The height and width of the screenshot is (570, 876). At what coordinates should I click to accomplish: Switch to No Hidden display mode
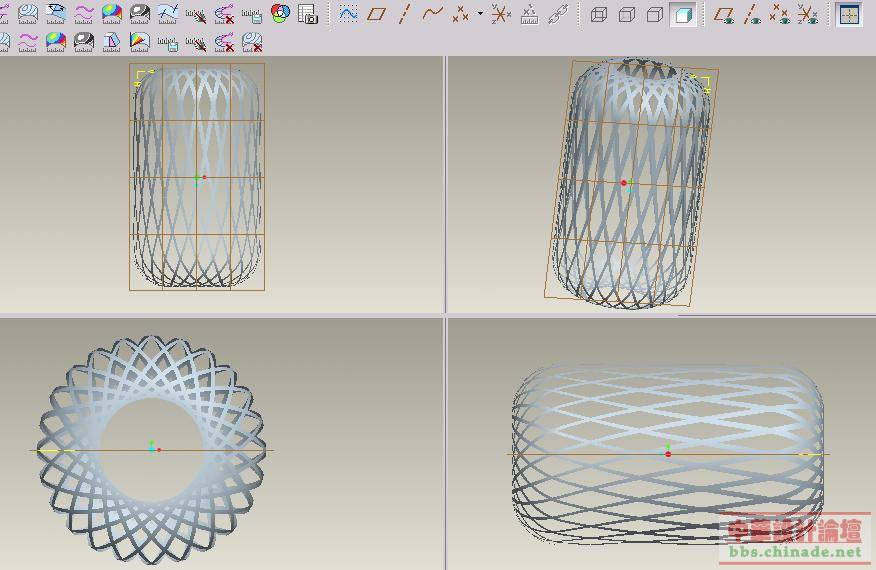click(x=655, y=14)
